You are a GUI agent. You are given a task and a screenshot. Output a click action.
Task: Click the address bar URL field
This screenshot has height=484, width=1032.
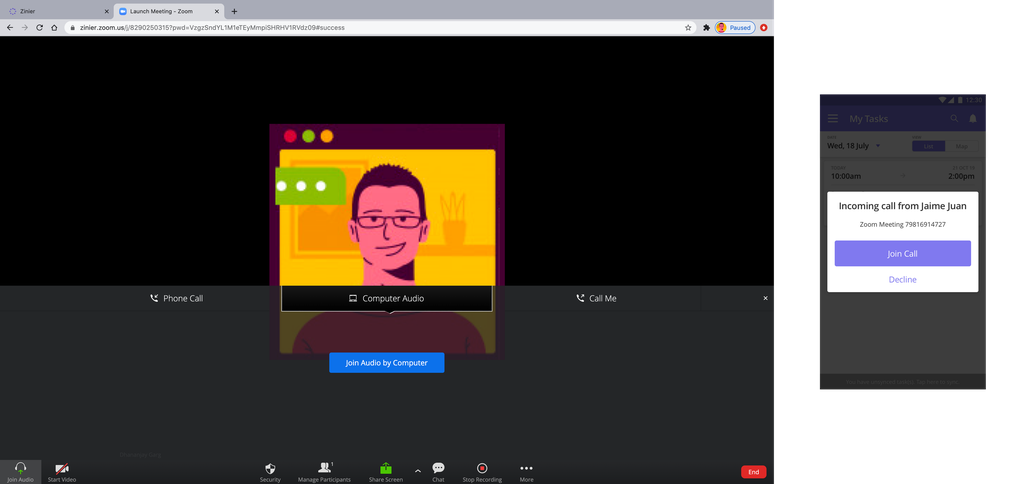[x=378, y=28]
